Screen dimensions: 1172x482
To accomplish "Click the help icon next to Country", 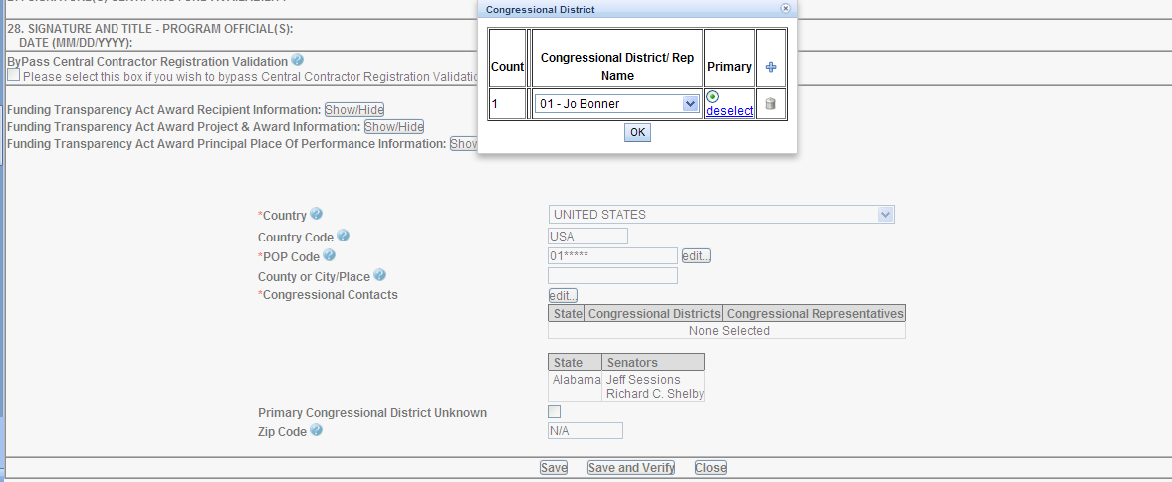I will pyautogui.click(x=317, y=214).
